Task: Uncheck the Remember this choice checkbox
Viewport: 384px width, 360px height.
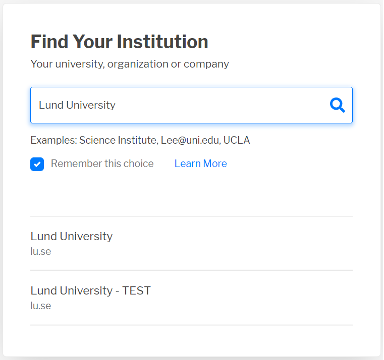Action: coord(37,164)
